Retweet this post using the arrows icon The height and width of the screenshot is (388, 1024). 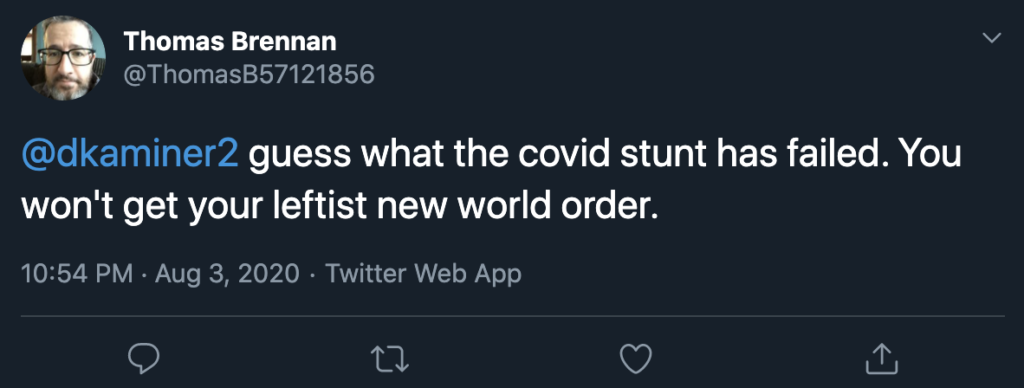pos(389,359)
